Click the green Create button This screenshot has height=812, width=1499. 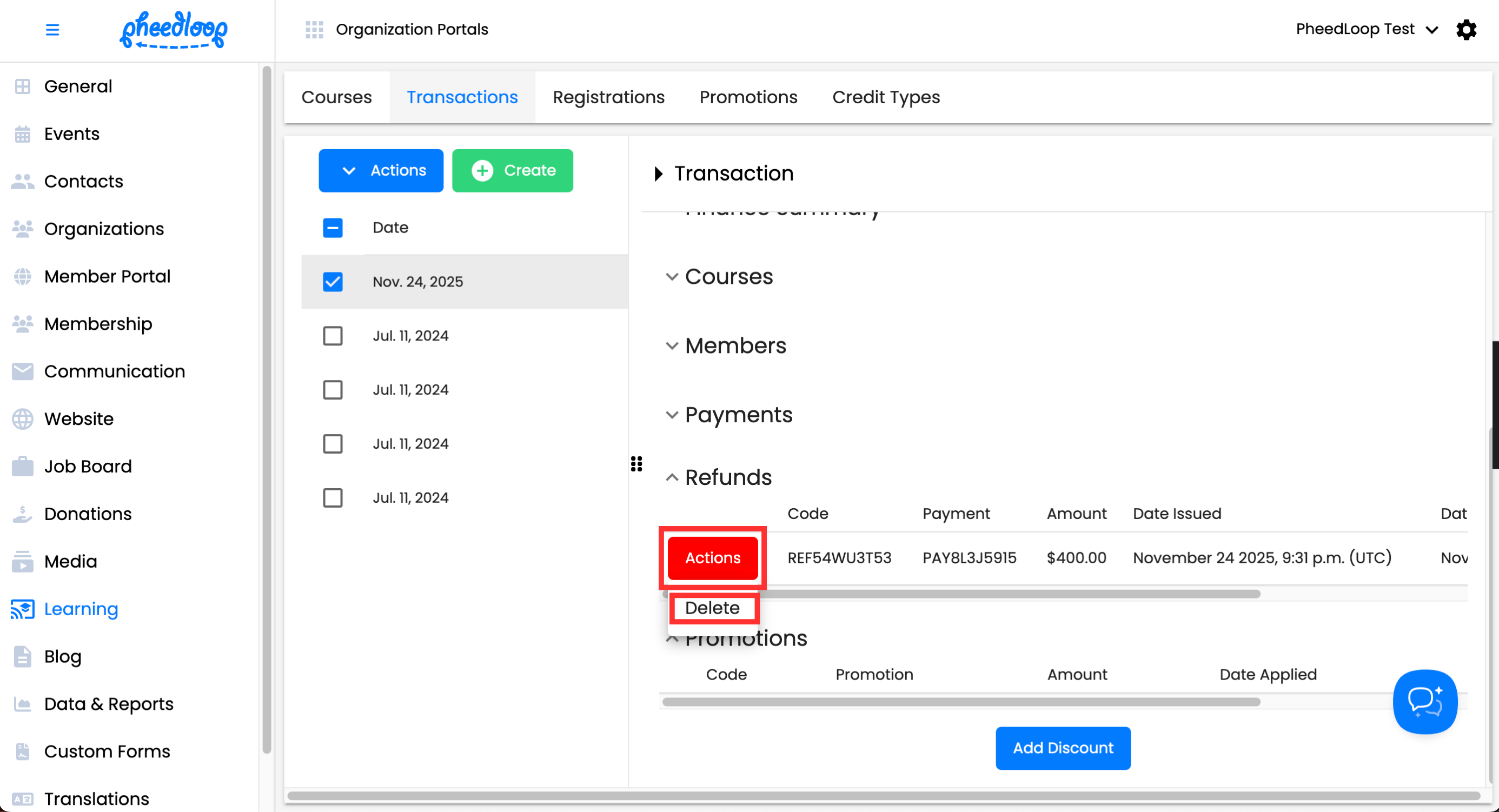tap(512, 170)
